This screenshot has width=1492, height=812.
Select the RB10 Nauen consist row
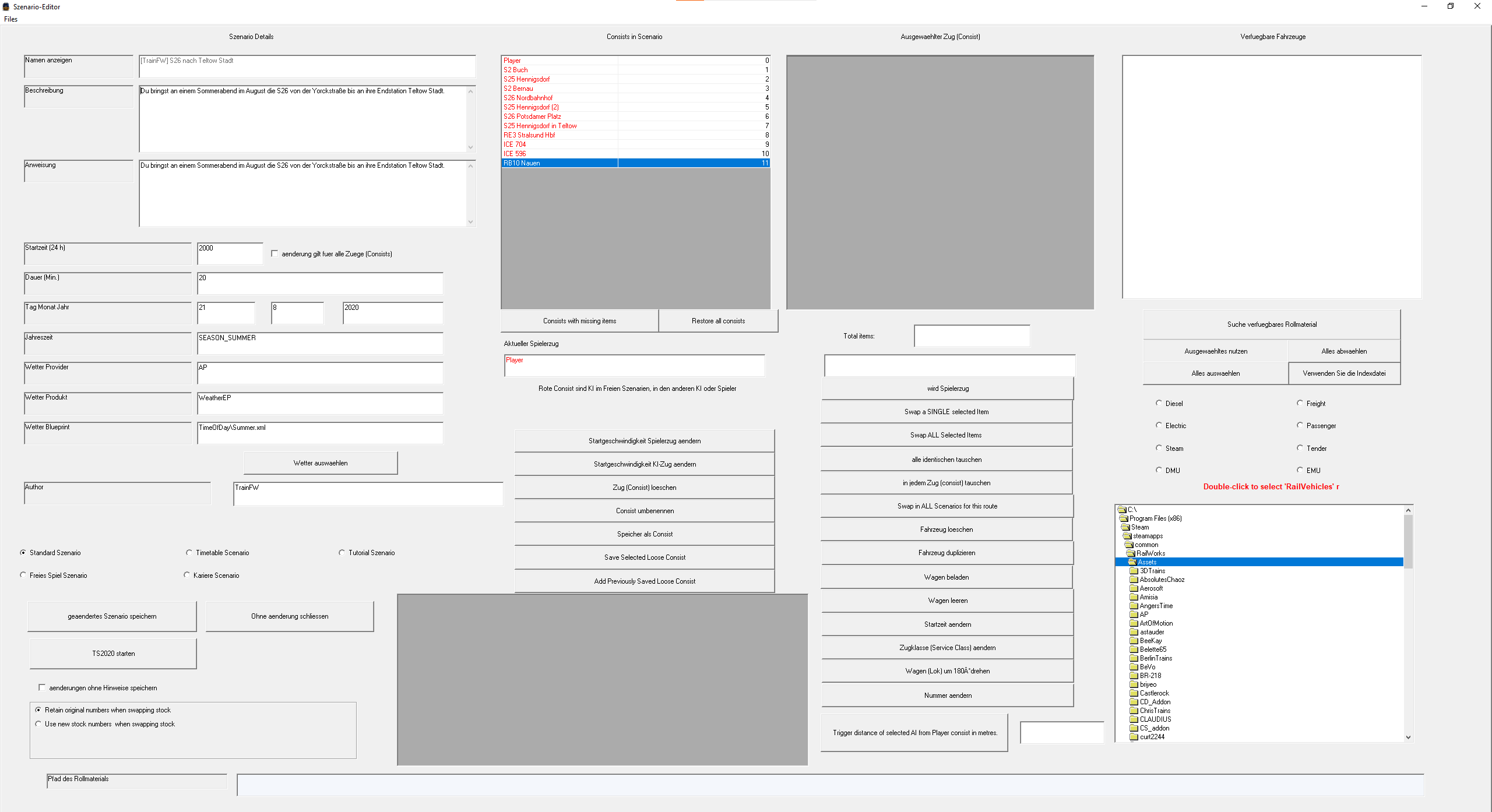tap(636, 163)
